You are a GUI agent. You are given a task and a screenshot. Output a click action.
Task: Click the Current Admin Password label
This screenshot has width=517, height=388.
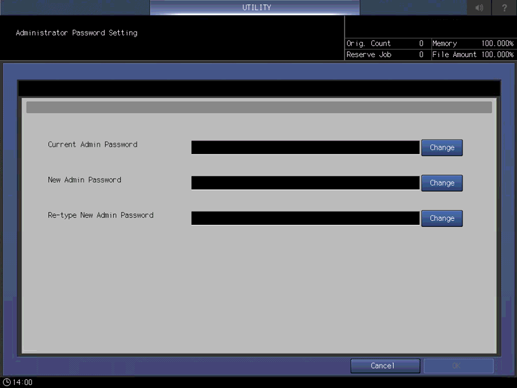coord(92,144)
